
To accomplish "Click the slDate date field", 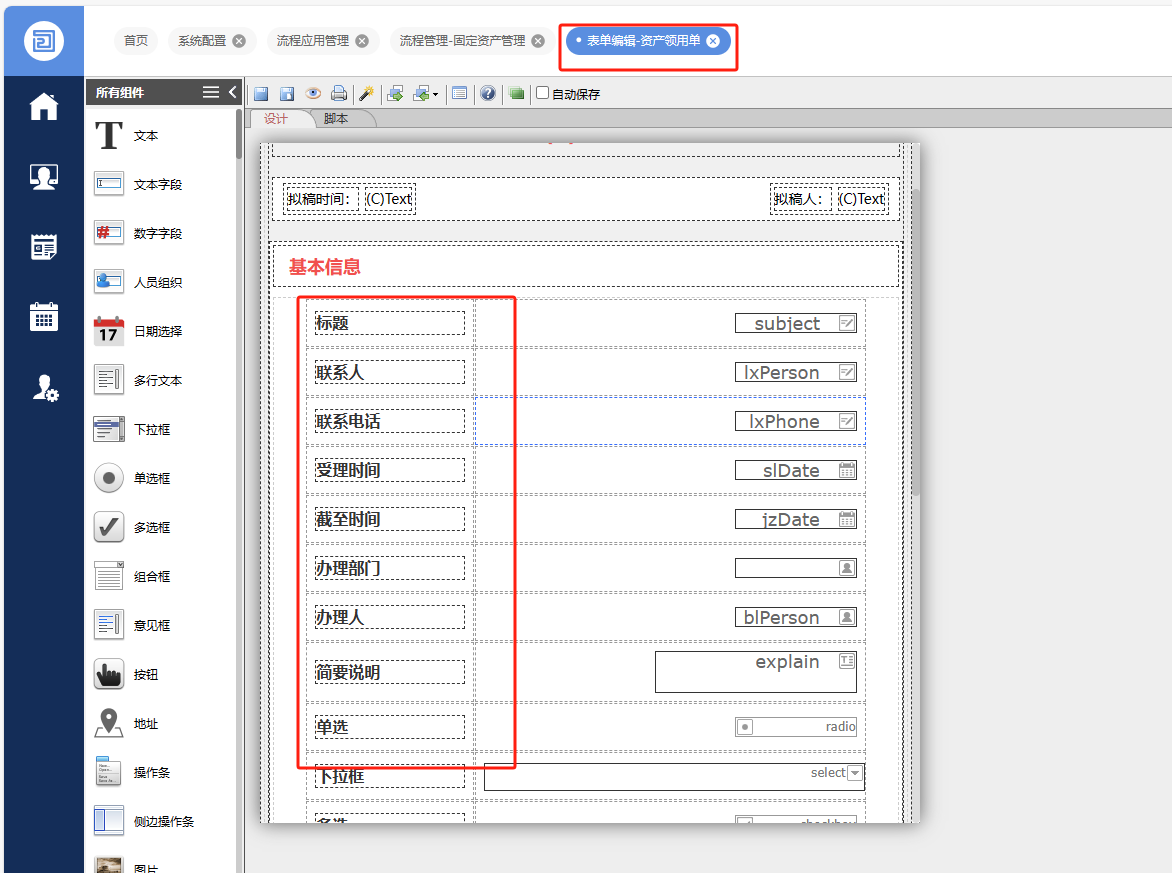I will click(795, 470).
